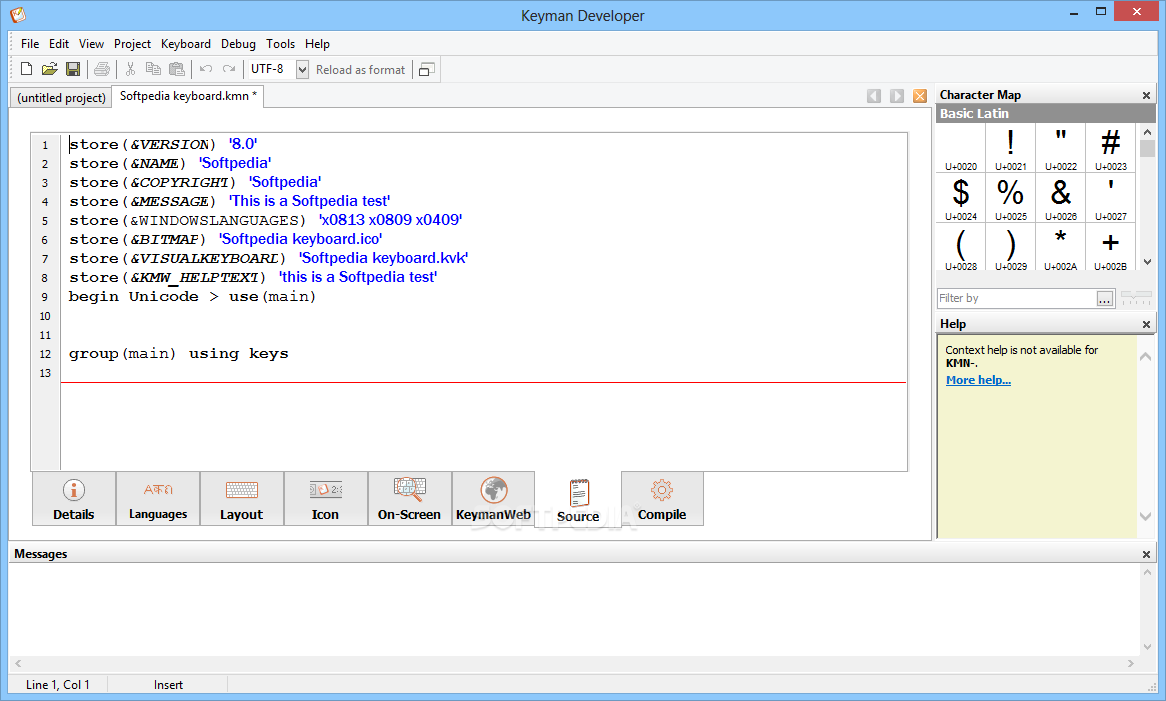
Task: Close the editor tab with orange X
Action: (920, 96)
